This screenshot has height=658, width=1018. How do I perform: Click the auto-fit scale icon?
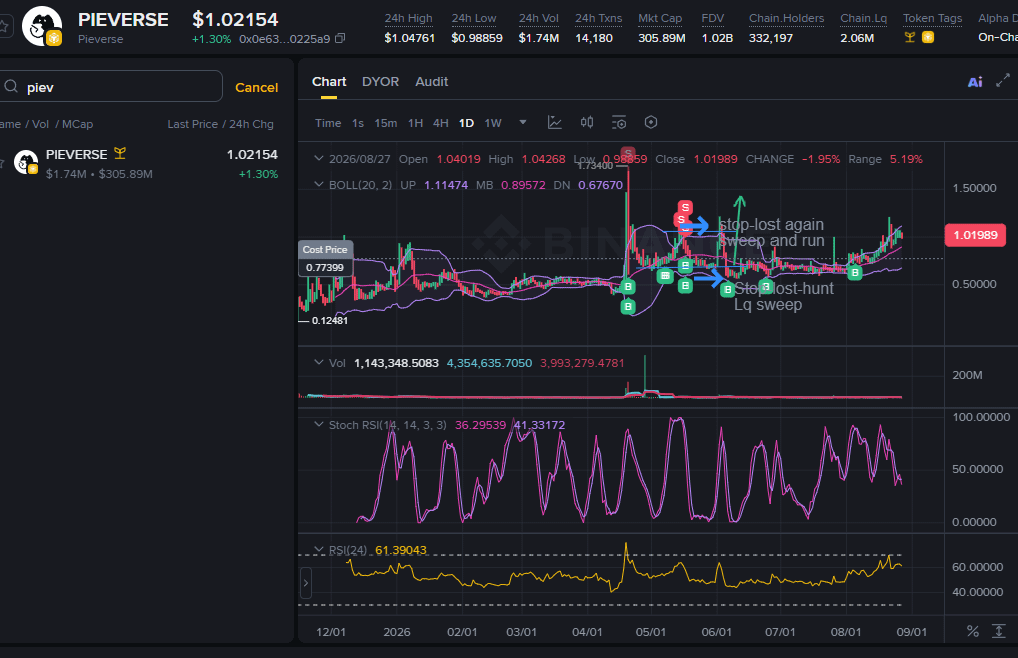pos(999,631)
